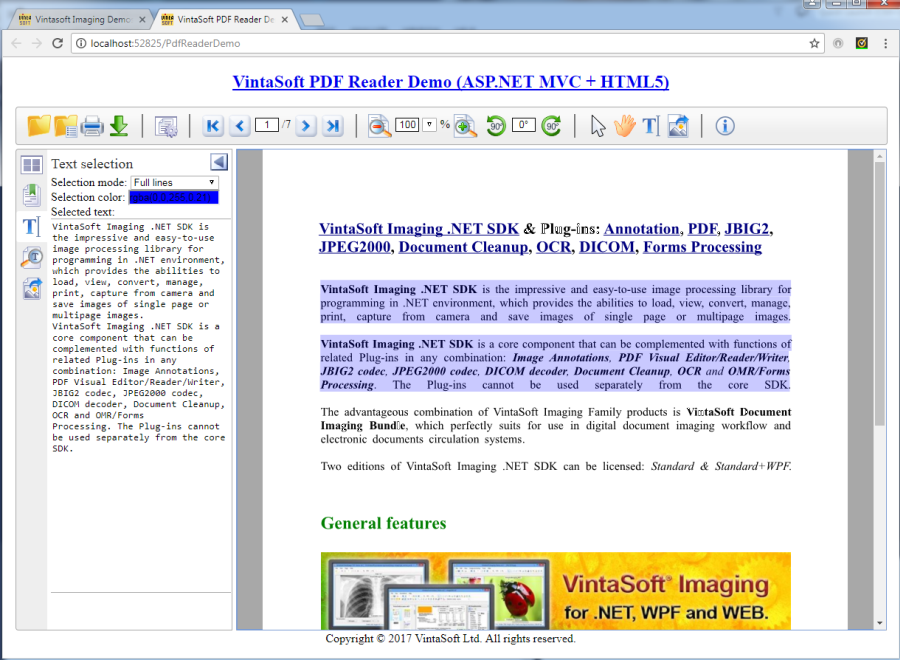This screenshot has height=660, width=900.
Task: Open the page thumbnails side panel
Action: click(32, 165)
